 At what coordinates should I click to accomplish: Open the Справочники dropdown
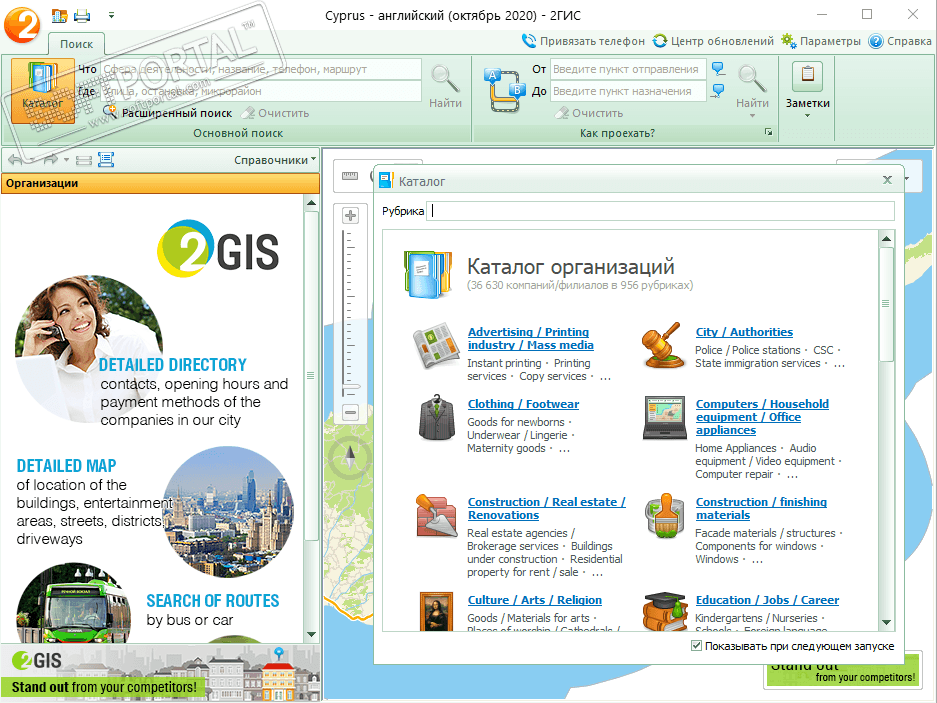[275, 160]
